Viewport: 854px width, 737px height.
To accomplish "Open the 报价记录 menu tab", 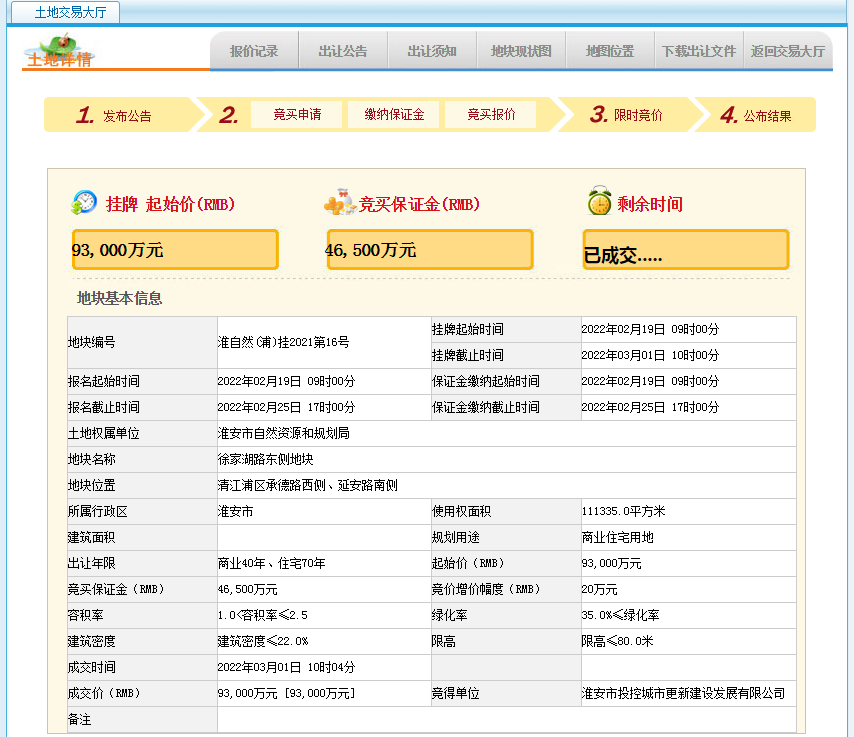I will [x=254, y=51].
